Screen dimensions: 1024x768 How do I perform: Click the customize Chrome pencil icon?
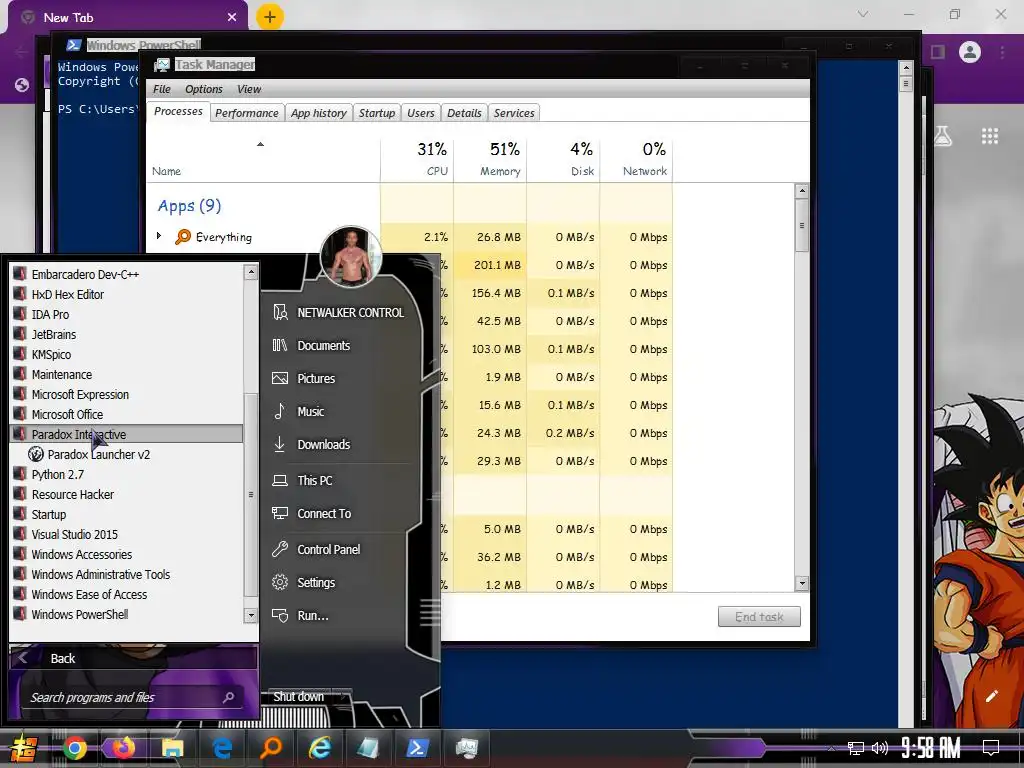991,696
